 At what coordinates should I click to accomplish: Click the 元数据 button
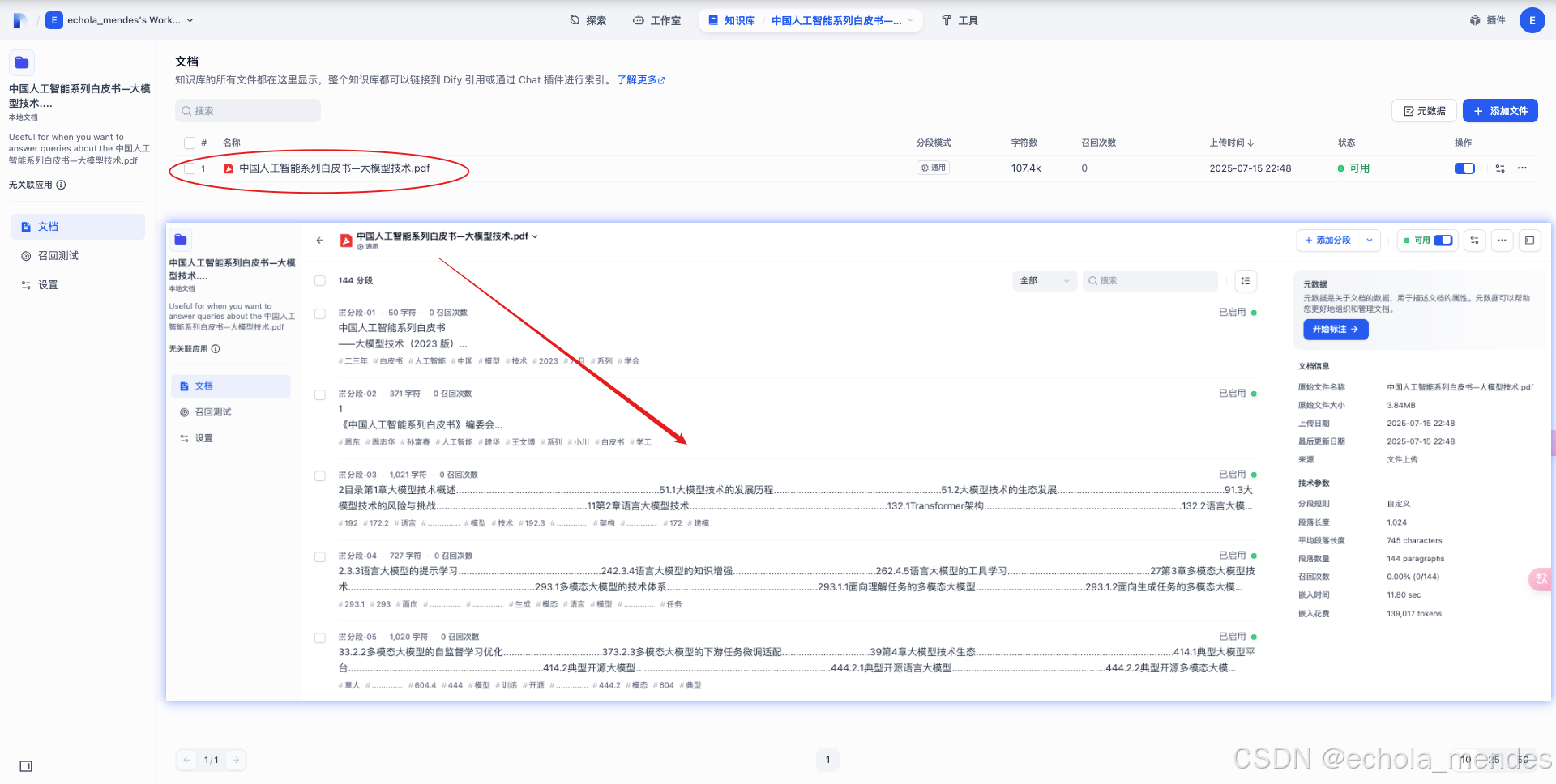click(x=1424, y=111)
